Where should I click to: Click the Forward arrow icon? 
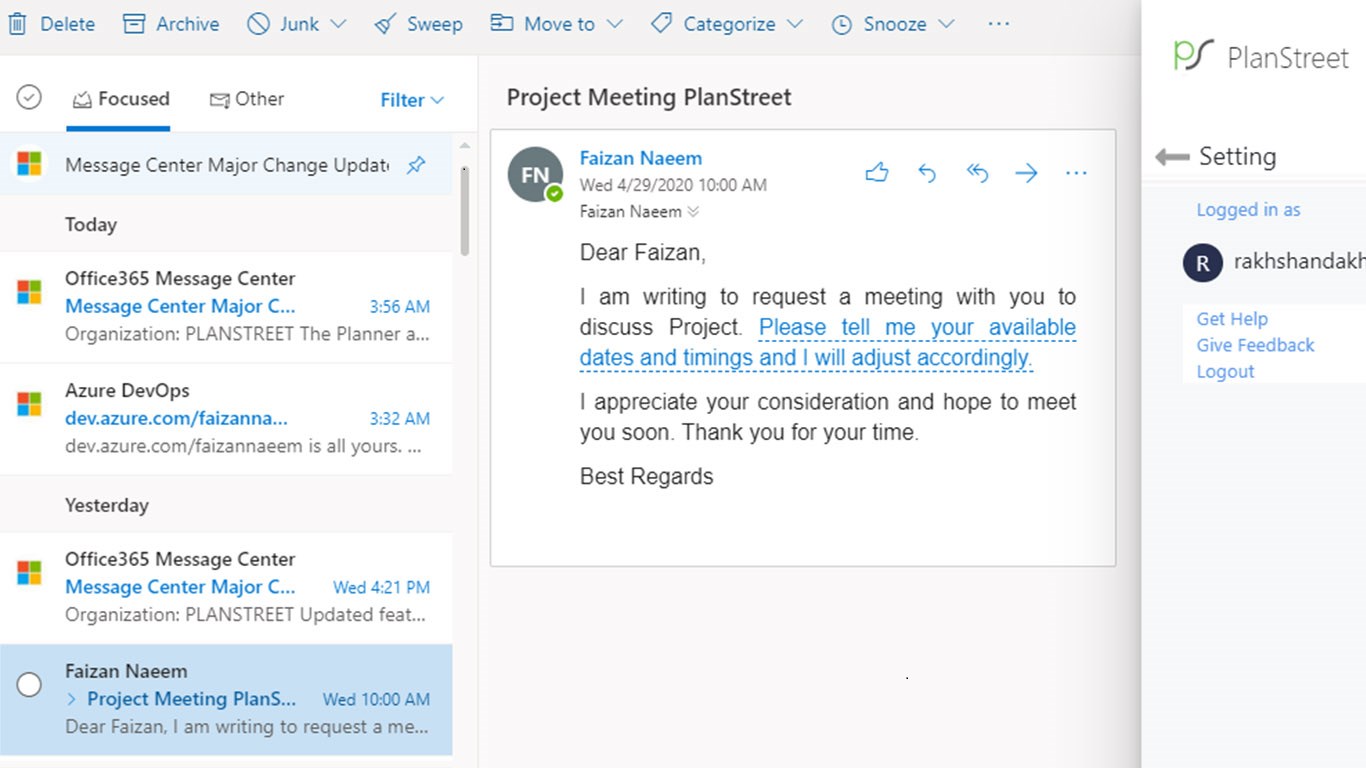(1026, 173)
